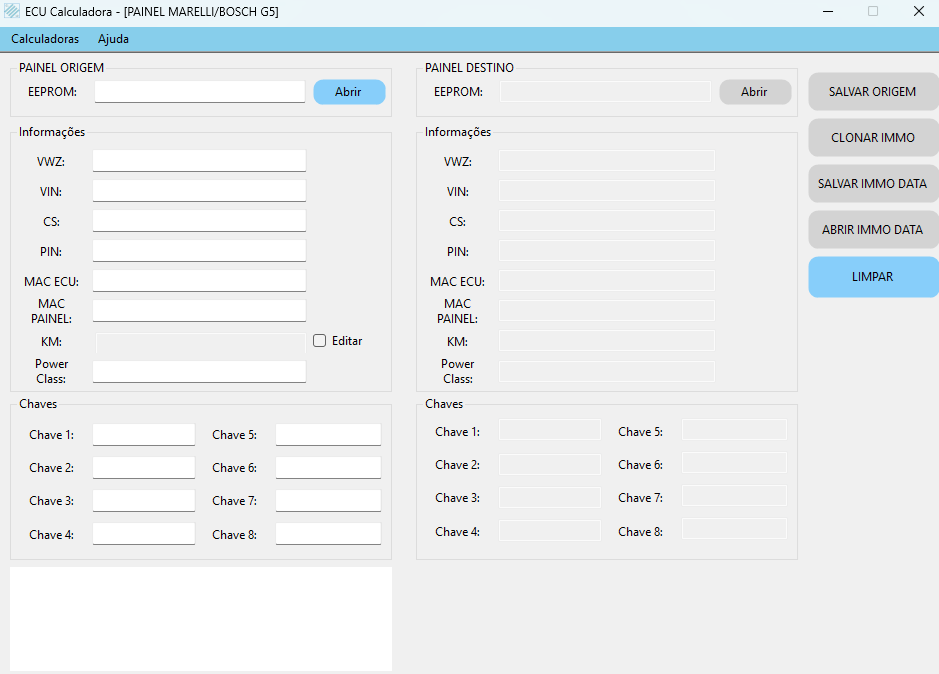Click the SALVAR IMMO DATA button
This screenshot has height=674, width=939.
pyautogui.click(x=872, y=184)
